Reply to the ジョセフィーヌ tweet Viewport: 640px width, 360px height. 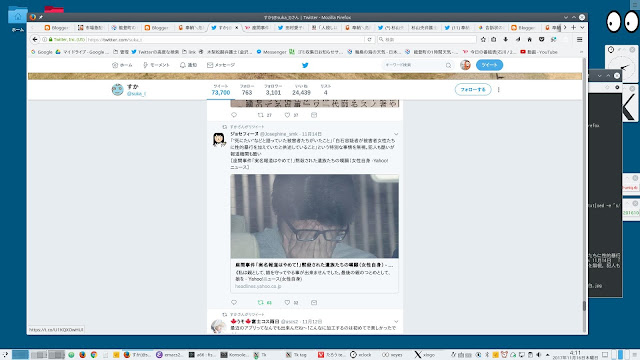coord(234,302)
